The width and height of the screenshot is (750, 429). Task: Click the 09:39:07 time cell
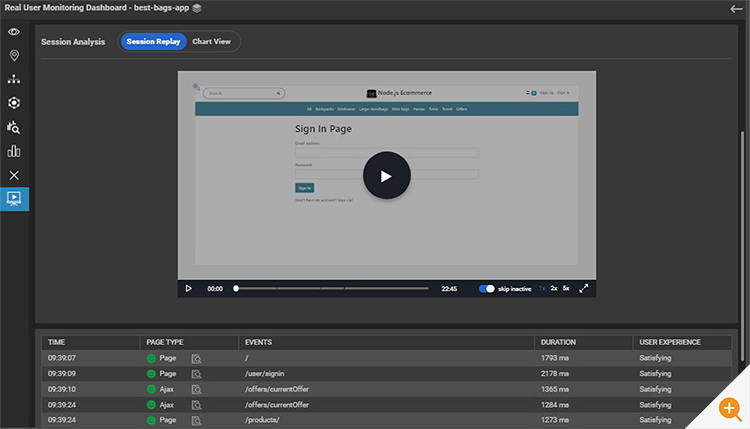click(62, 358)
